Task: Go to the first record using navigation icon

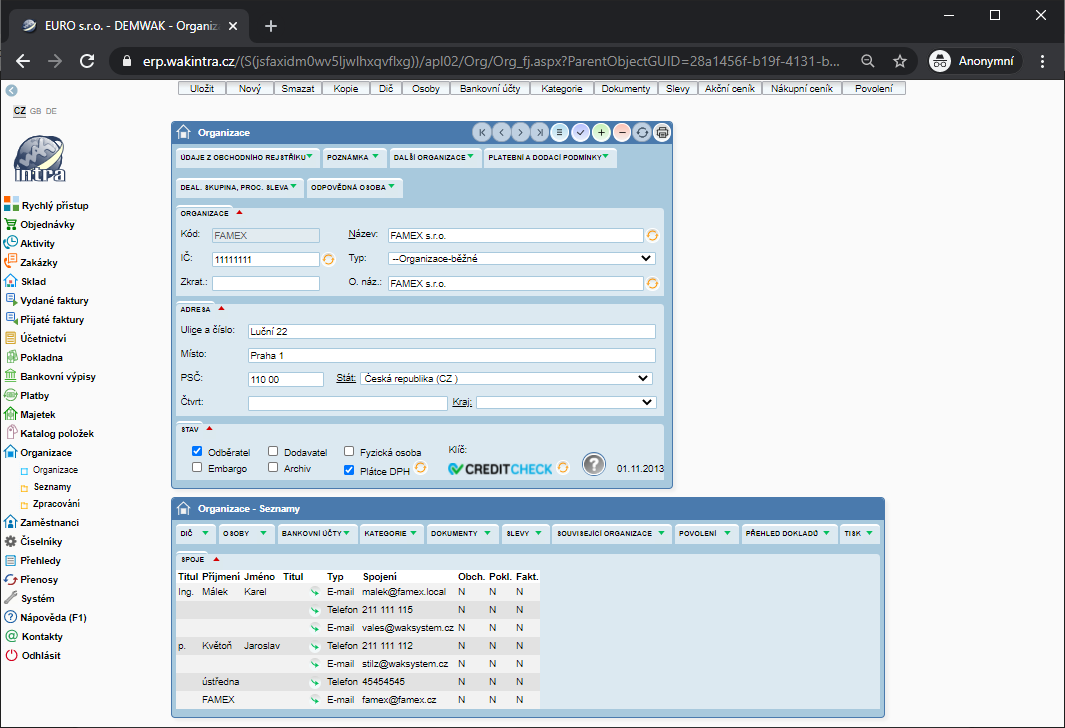Action: click(x=481, y=132)
